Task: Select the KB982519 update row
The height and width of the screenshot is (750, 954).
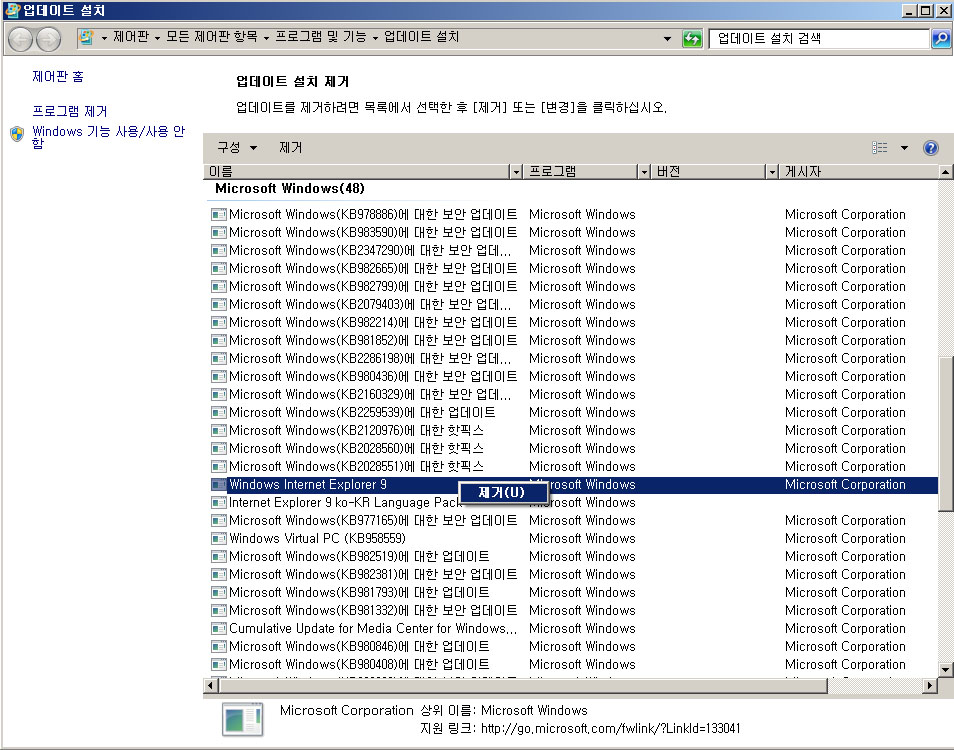Action: [x=573, y=557]
